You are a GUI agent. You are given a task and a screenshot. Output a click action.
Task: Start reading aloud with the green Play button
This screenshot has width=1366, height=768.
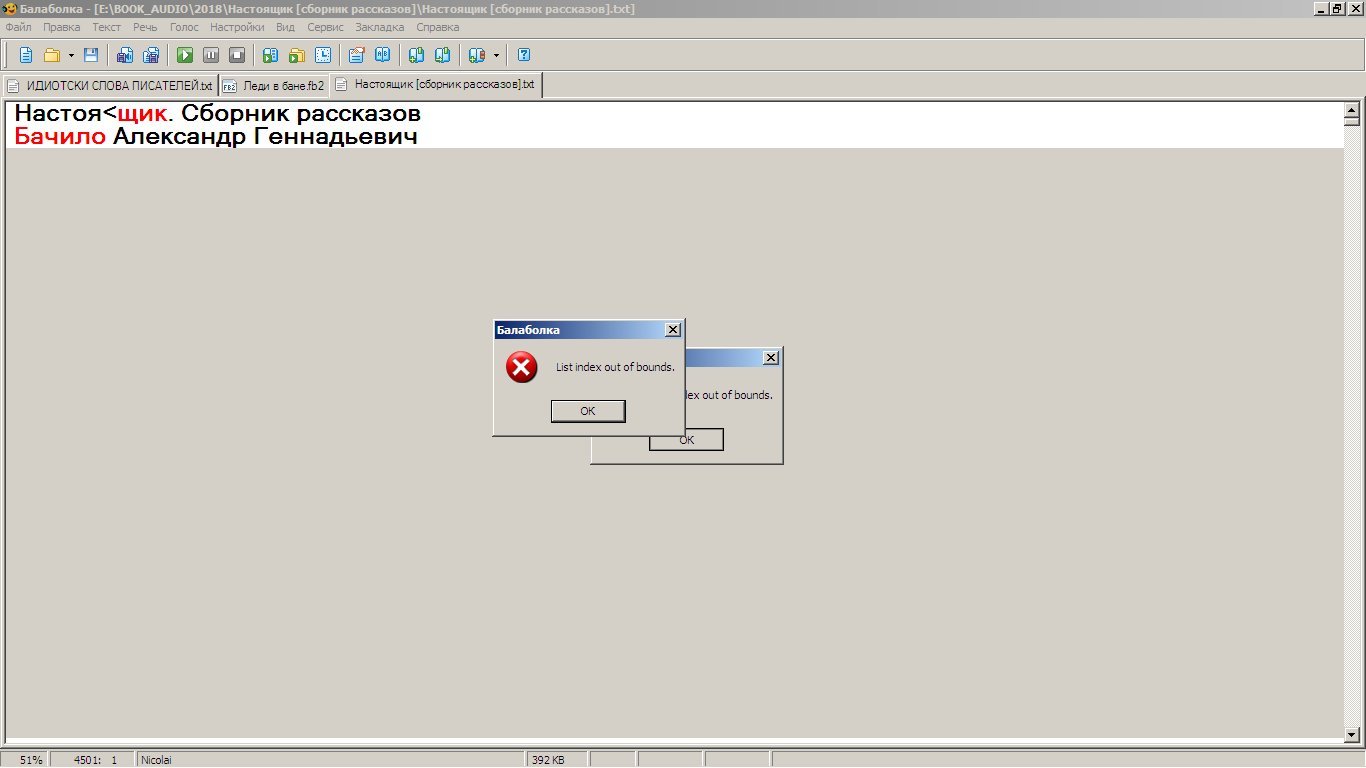coord(185,55)
